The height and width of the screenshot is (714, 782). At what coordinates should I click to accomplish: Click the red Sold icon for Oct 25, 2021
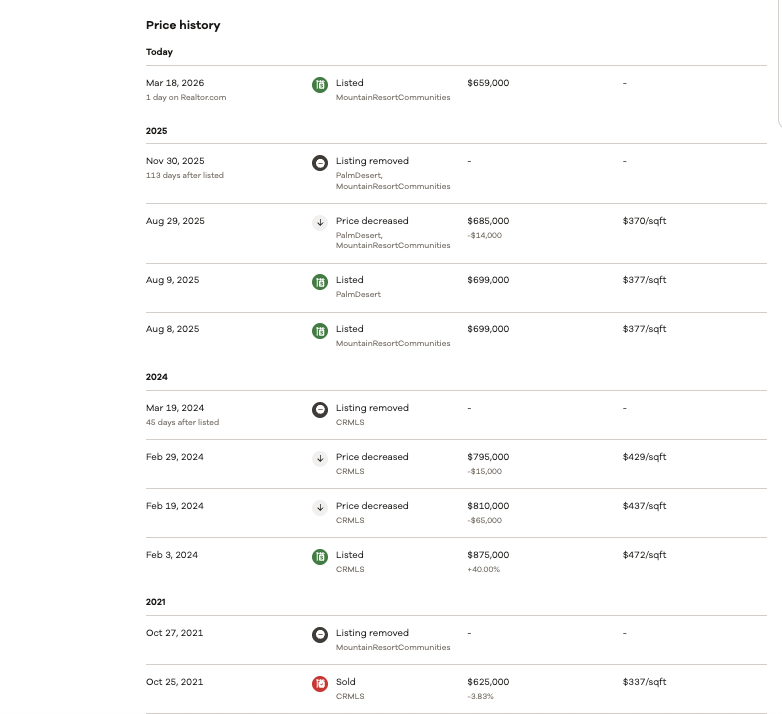click(x=320, y=684)
